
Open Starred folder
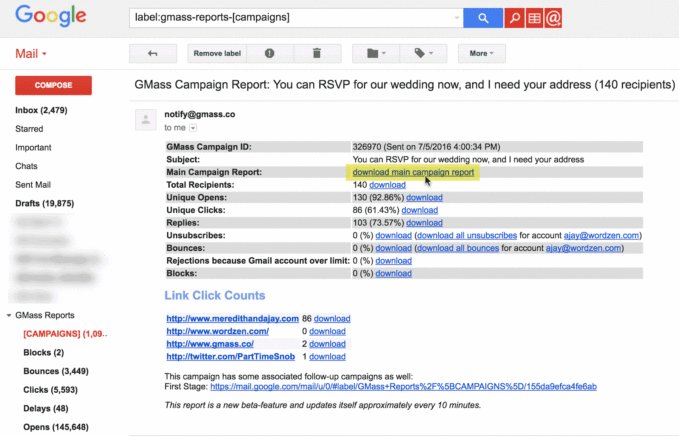(29, 129)
